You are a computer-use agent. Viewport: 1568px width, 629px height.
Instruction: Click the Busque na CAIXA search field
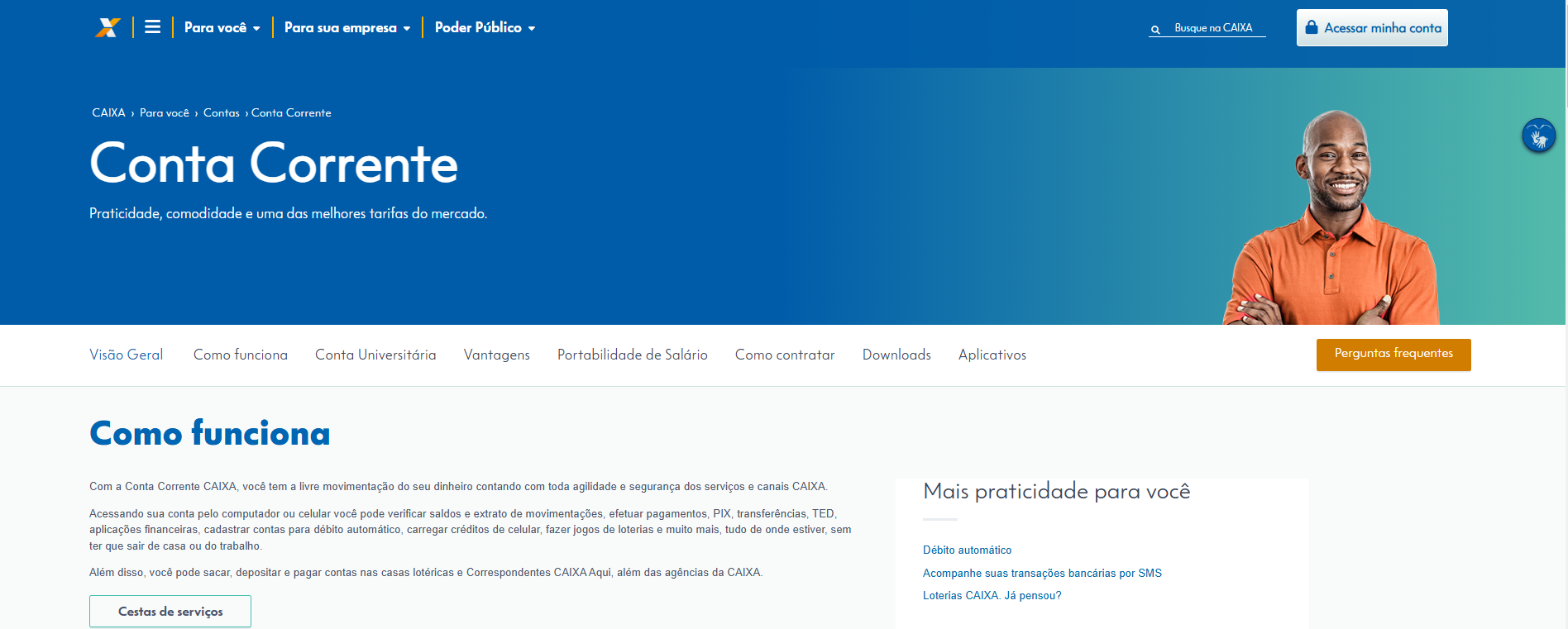(x=1213, y=28)
